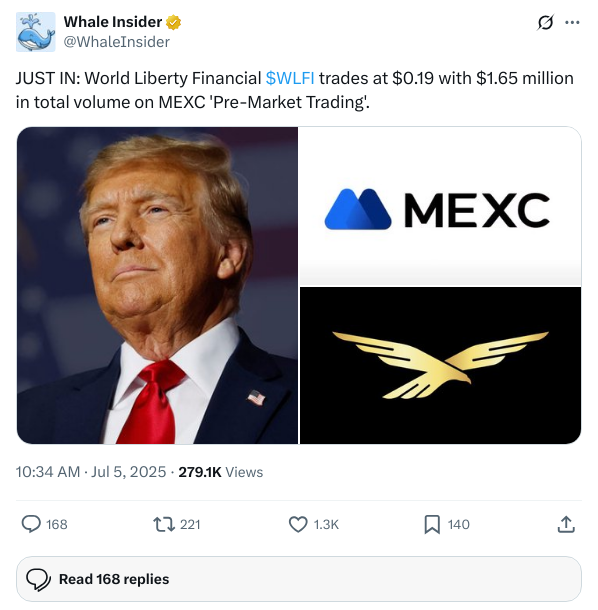Open the portrait photo on left
Viewport: 598px width, 610px height.
157,285
